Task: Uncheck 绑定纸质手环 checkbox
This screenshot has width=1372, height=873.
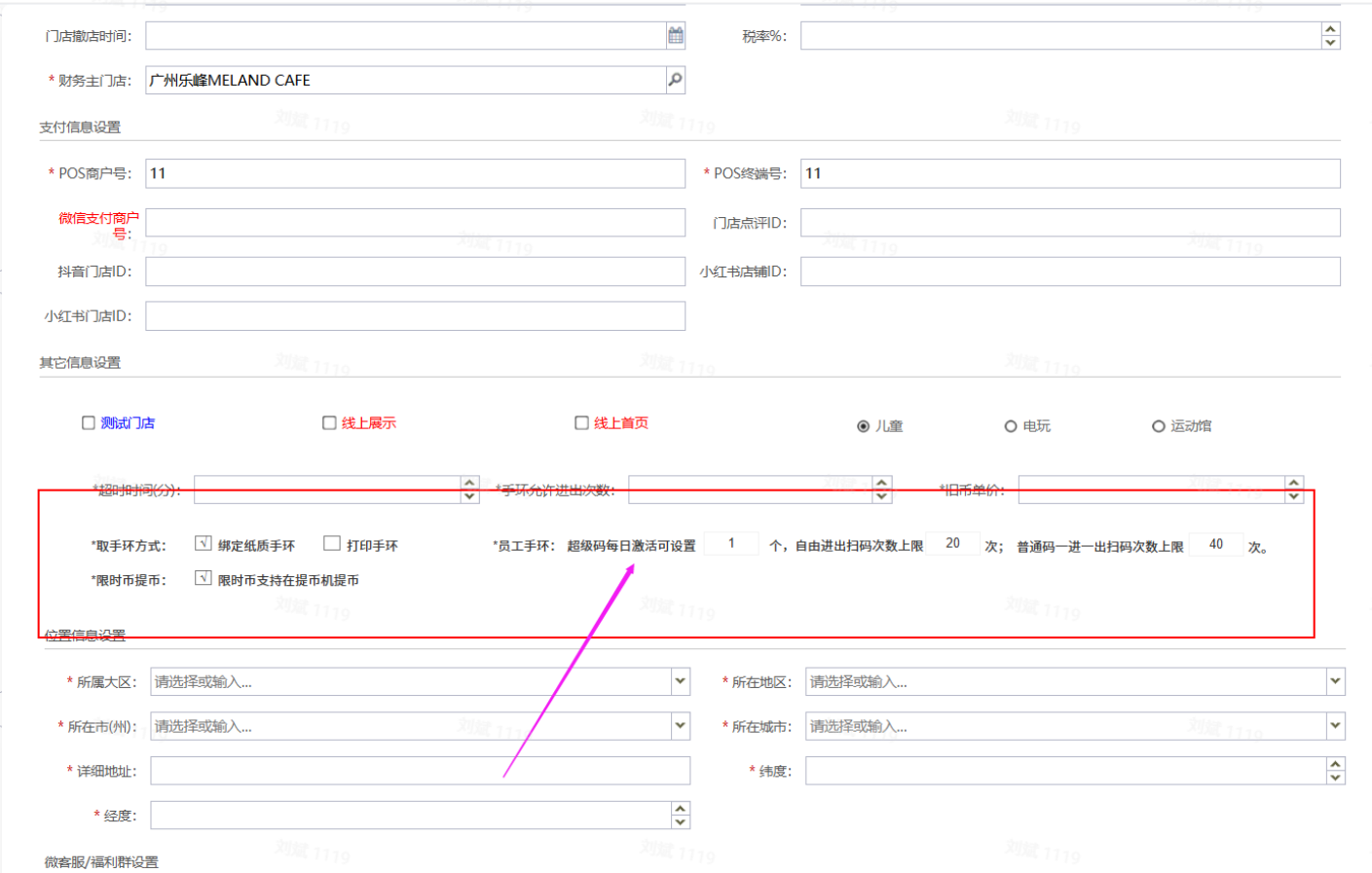Action: 204,544
